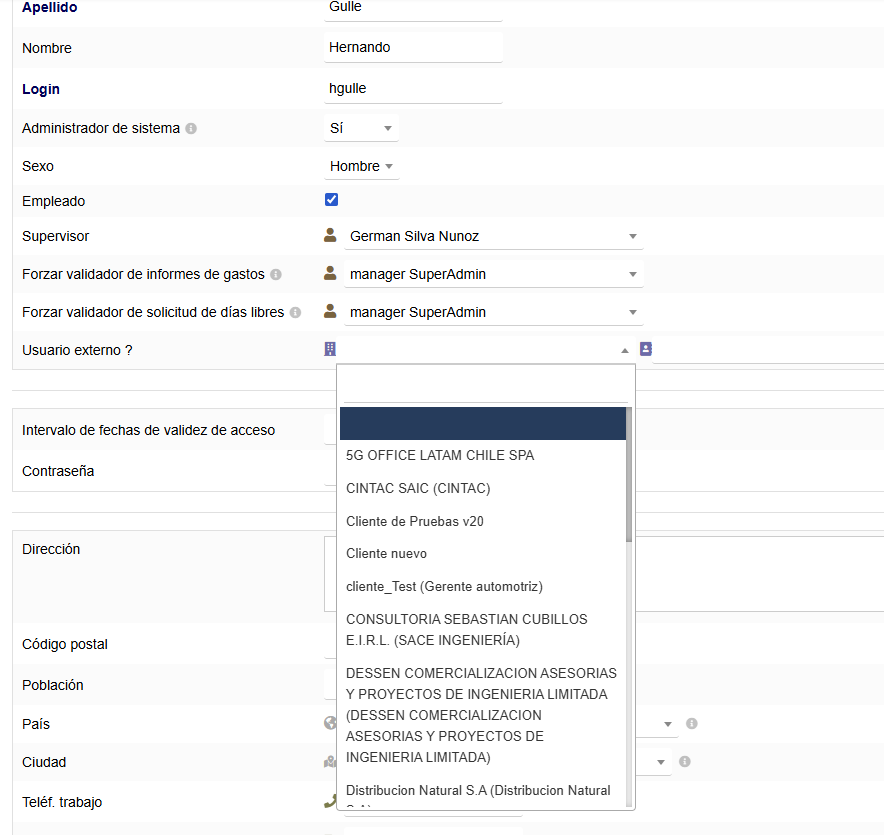The width and height of the screenshot is (884, 835).
Task: Expand the Supervisor dropdown with German Silva Nunoz
Action: (x=492, y=236)
